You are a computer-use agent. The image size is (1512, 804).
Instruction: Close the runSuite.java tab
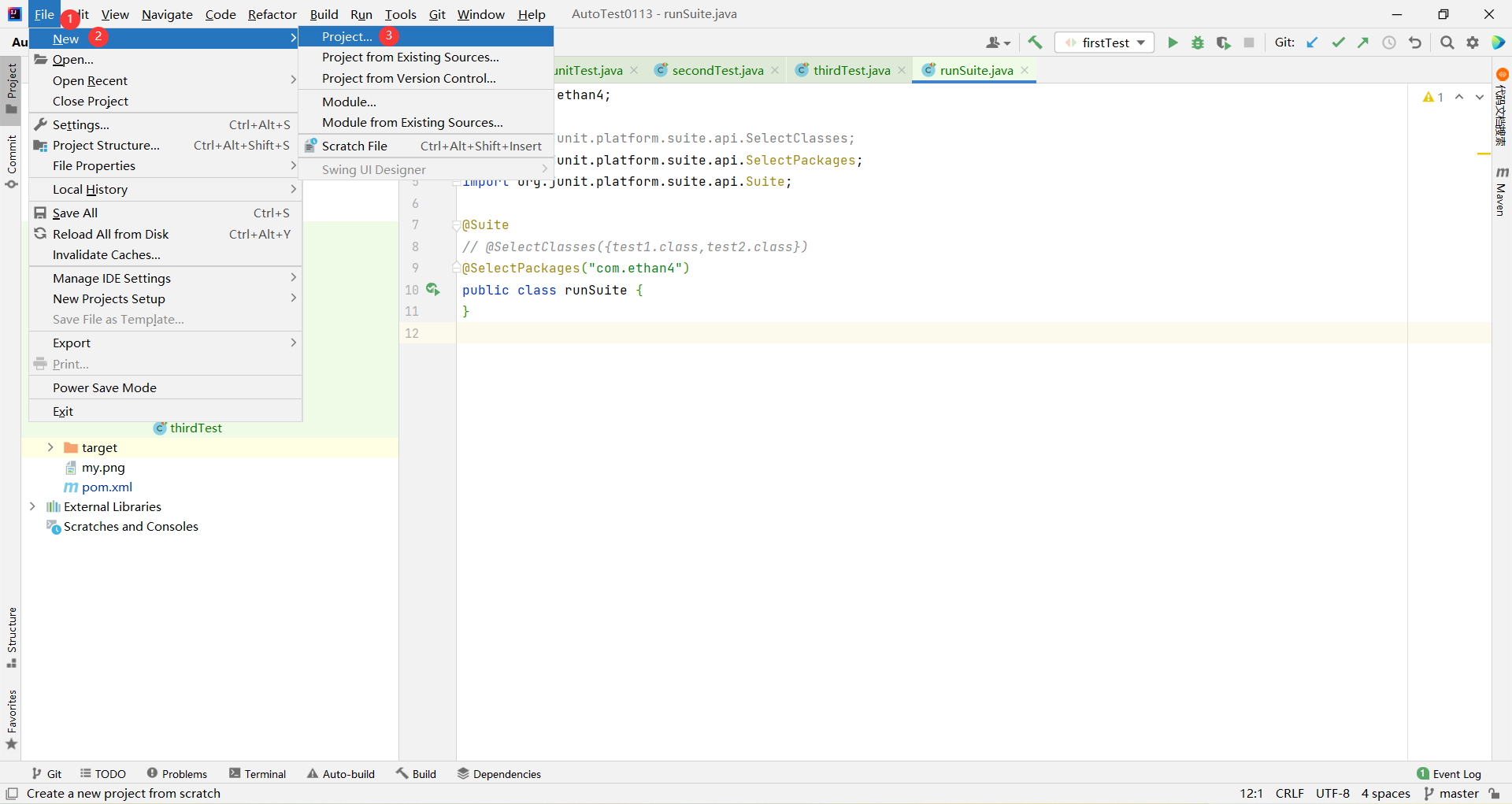(1025, 70)
